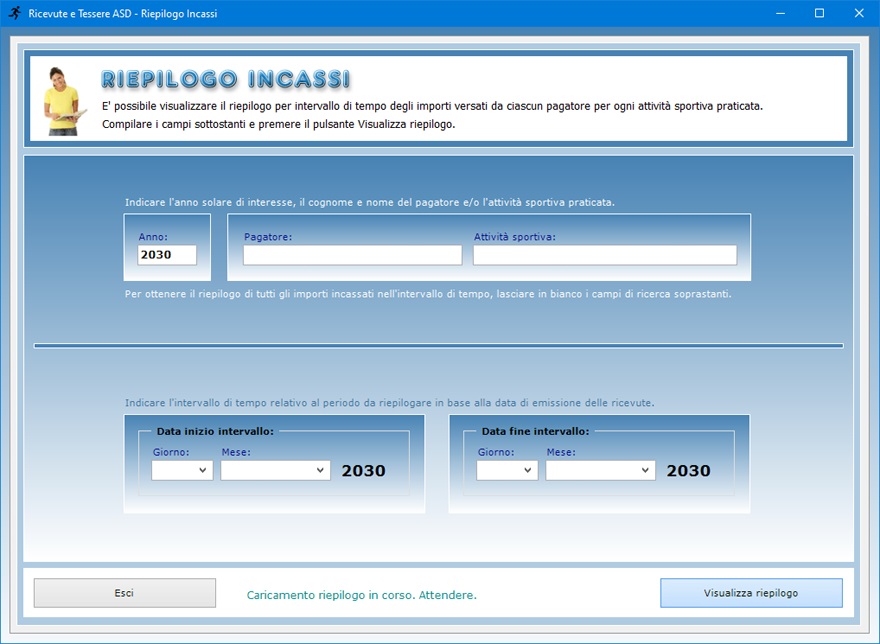Click the 'Compilare i campi sottostanti' sentence
880x644 pixels.
(x=278, y=124)
